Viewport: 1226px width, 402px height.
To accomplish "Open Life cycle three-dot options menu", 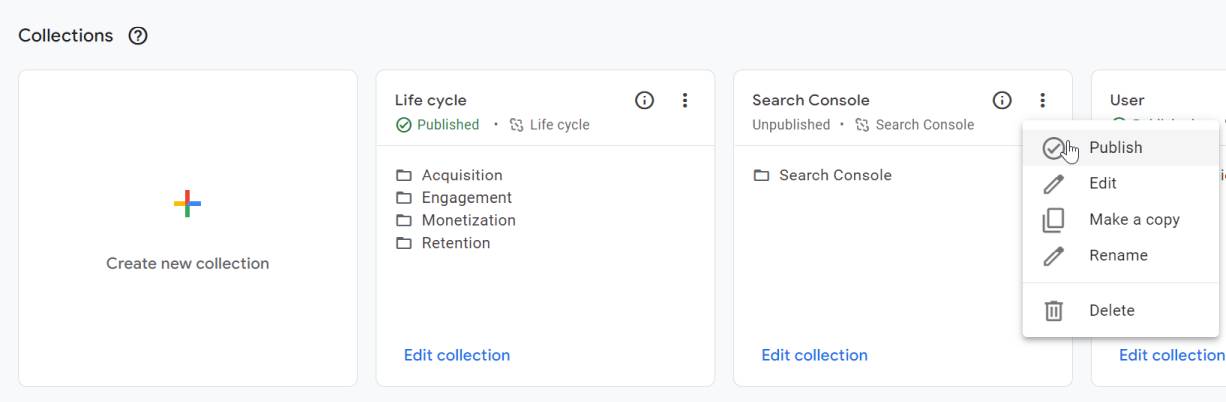I will 685,100.
